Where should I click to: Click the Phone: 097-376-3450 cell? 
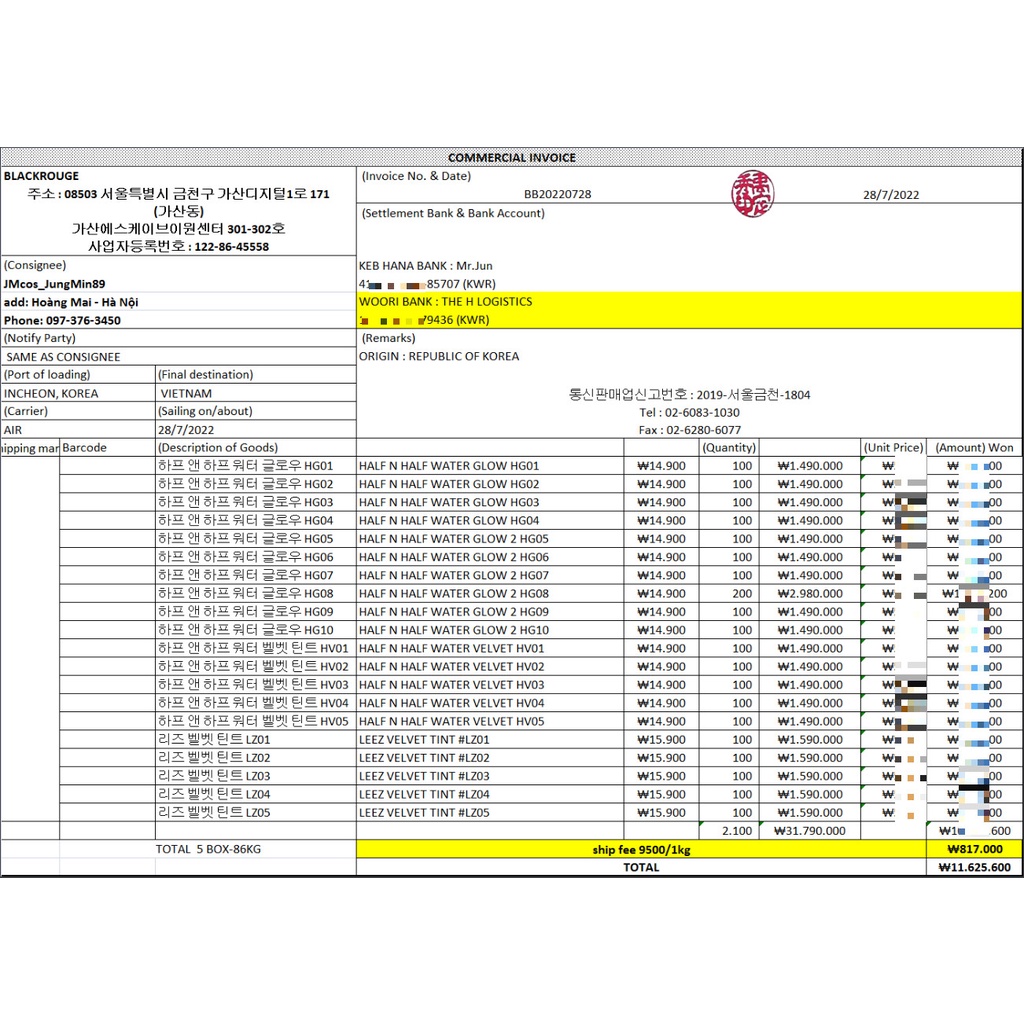(62, 320)
